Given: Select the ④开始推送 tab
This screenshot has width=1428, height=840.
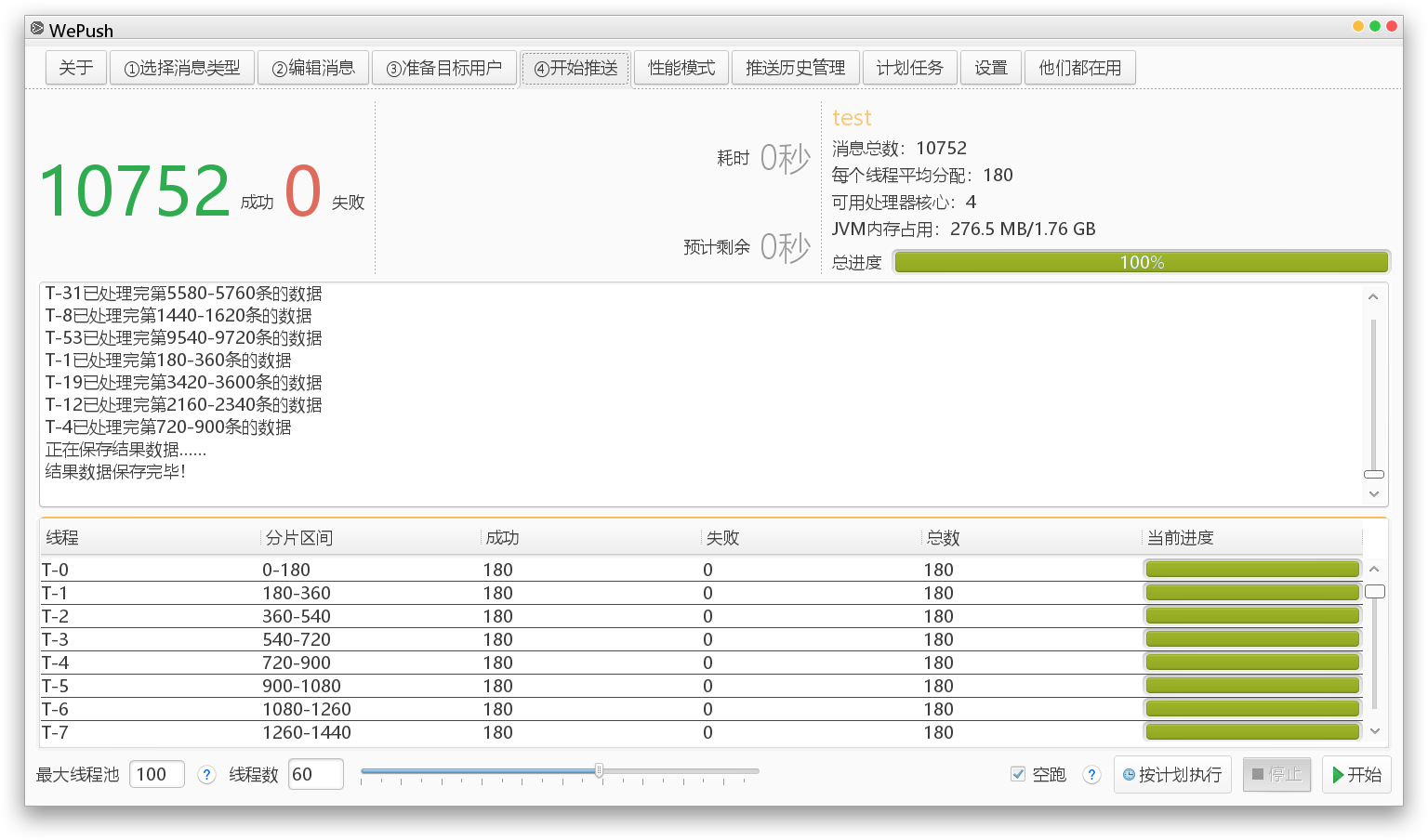Looking at the screenshot, I should tap(575, 68).
